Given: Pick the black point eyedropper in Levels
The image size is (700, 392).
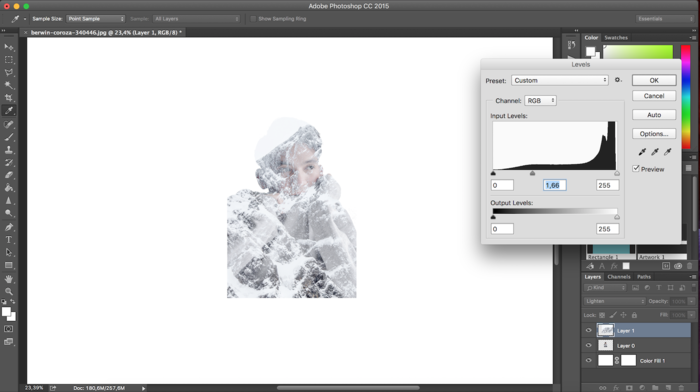Looking at the screenshot, I should click(642, 152).
